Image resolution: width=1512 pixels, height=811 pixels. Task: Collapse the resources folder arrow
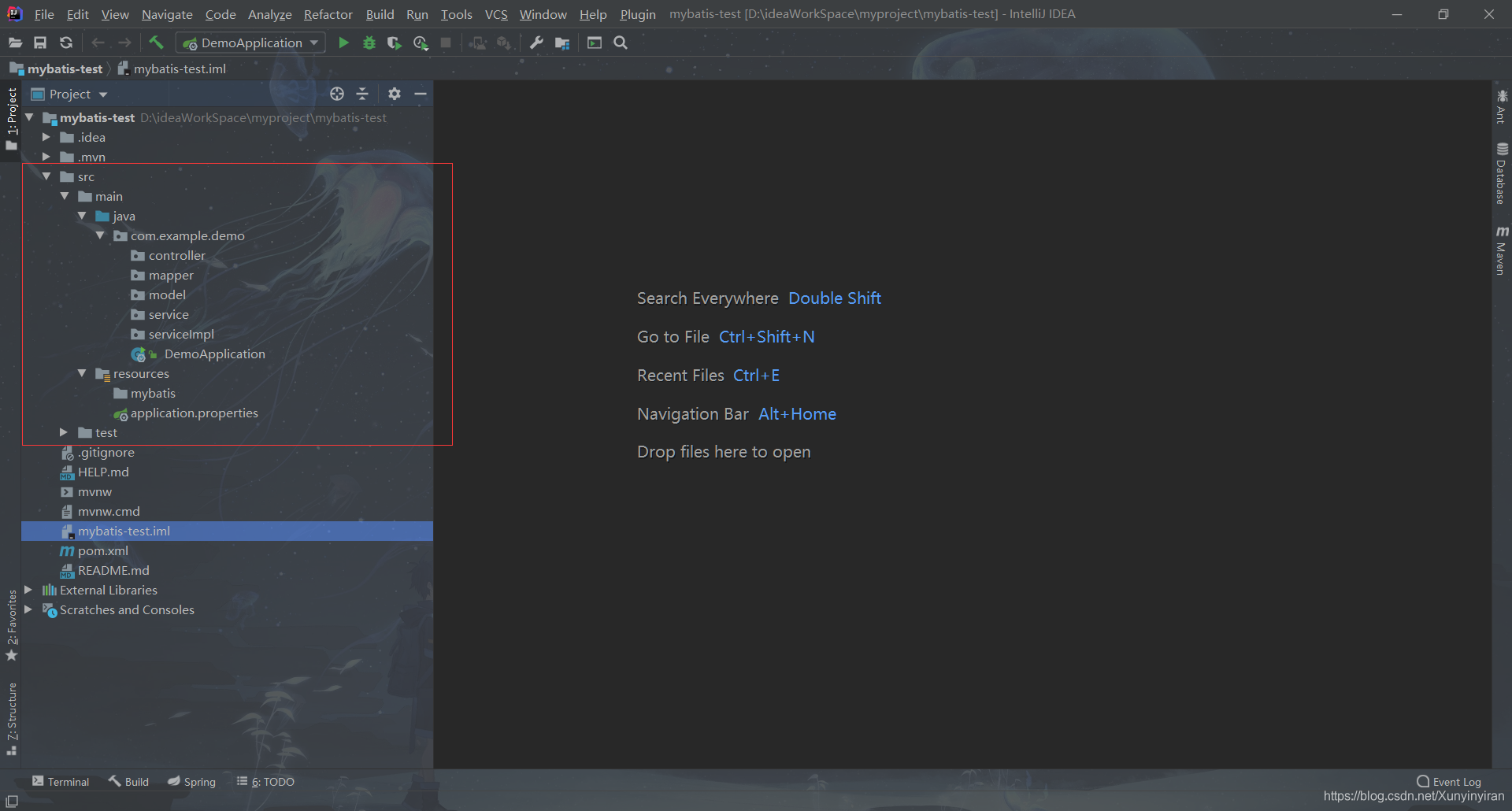82,373
